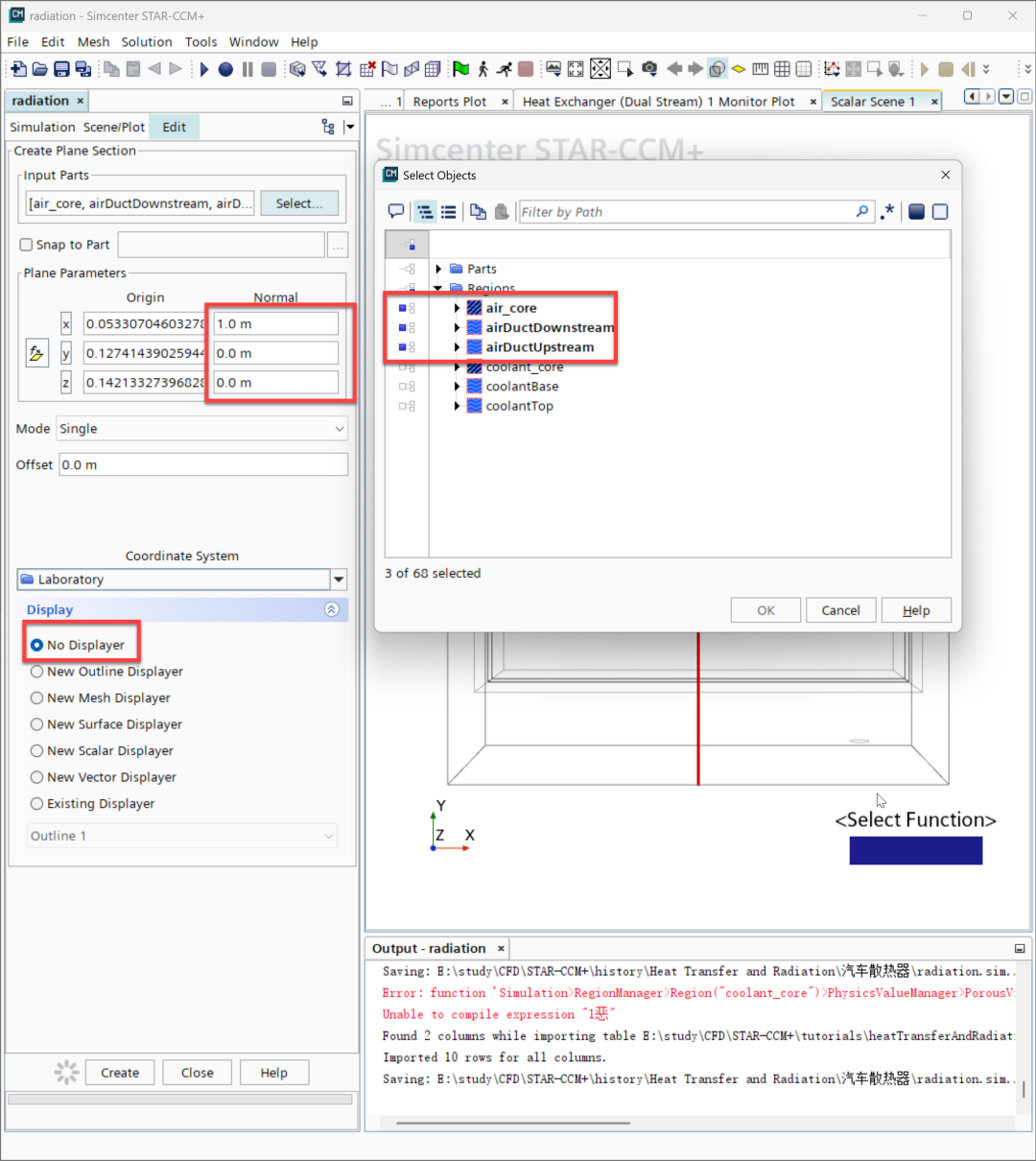
Task: Click the ruler measurement toolbar icon
Action: coord(761,69)
